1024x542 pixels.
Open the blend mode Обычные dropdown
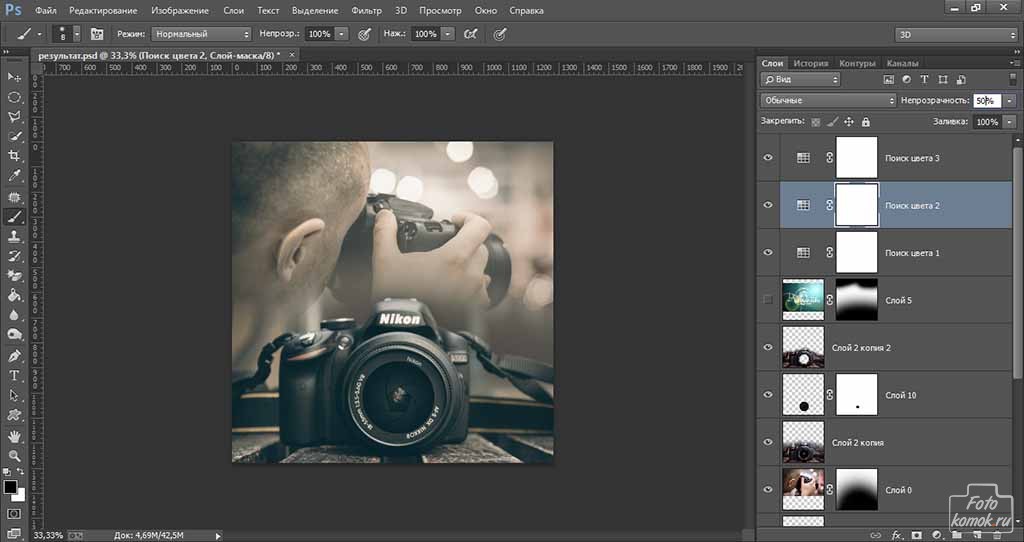[829, 101]
